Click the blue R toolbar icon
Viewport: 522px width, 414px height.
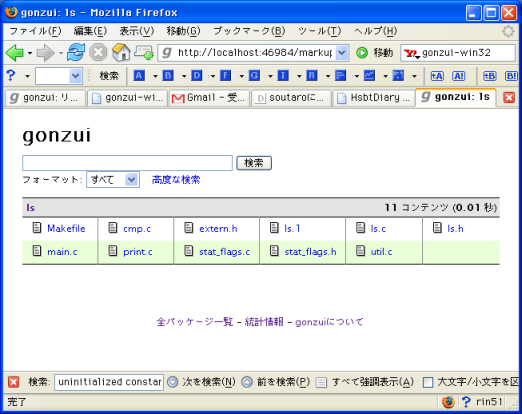point(311,76)
